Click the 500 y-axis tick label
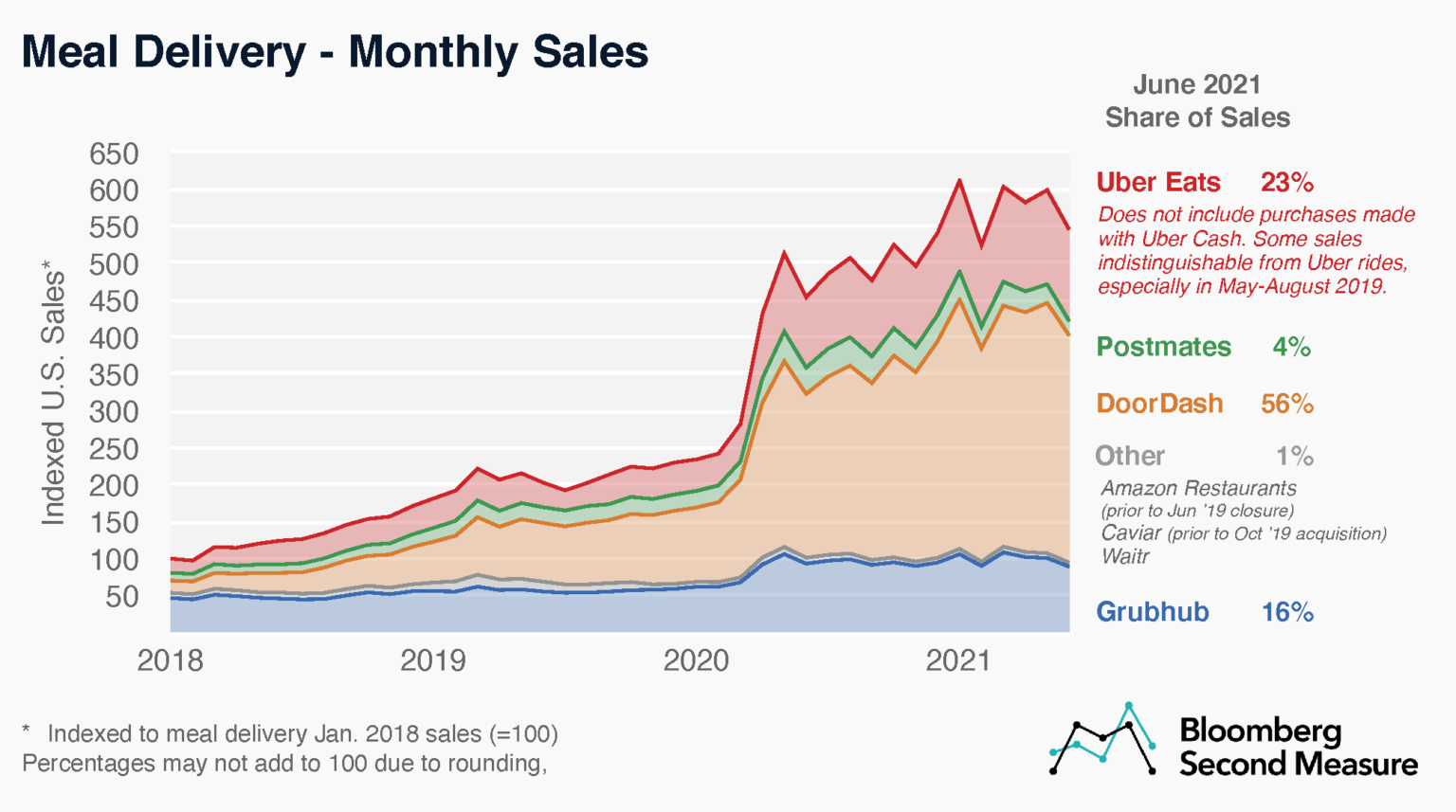Screen dimensions: 1456x812 click(x=115, y=264)
